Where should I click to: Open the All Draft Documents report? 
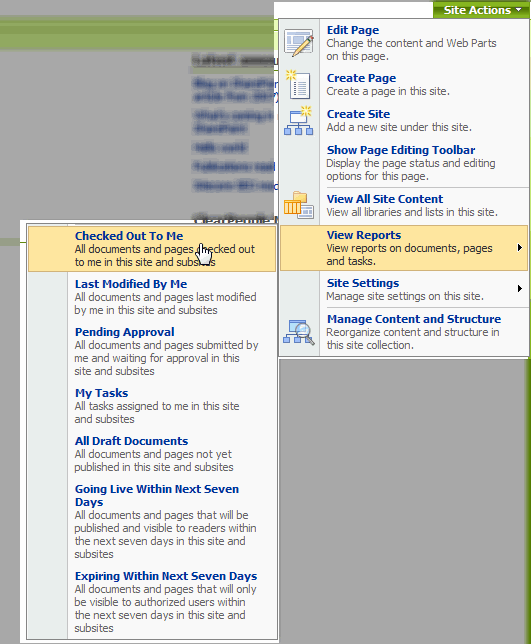coord(152,454)
